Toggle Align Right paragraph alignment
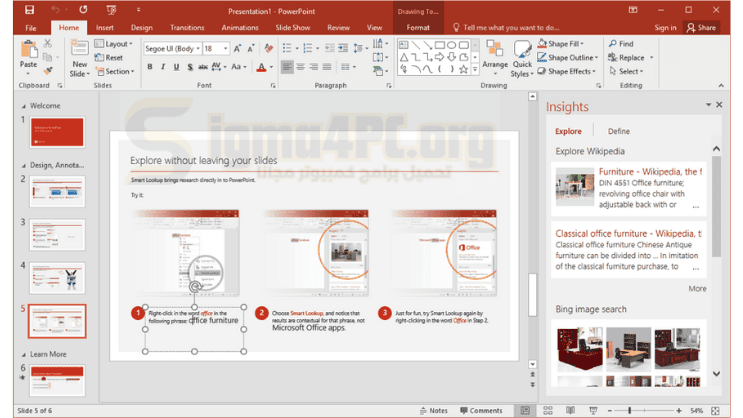The image size is (743, 418). click(314, 67)
